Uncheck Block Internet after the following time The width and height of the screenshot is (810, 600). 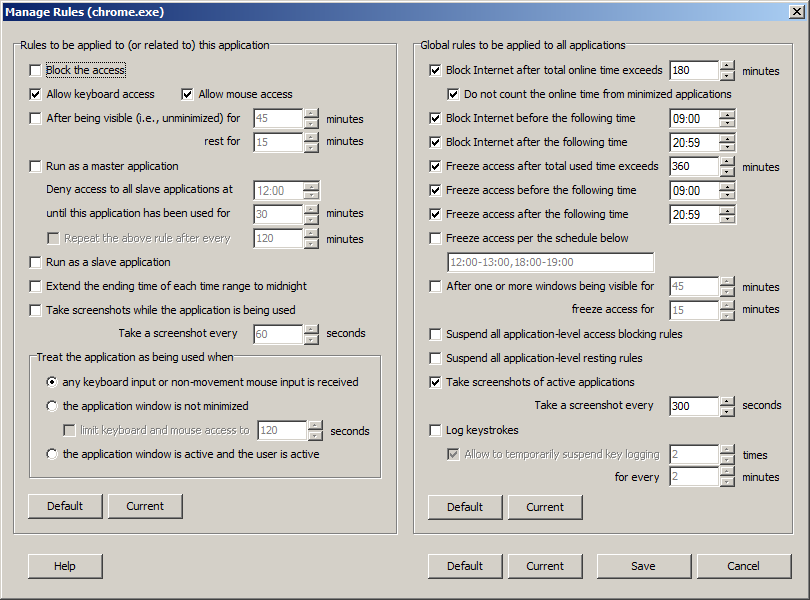(x=435, y=142)
